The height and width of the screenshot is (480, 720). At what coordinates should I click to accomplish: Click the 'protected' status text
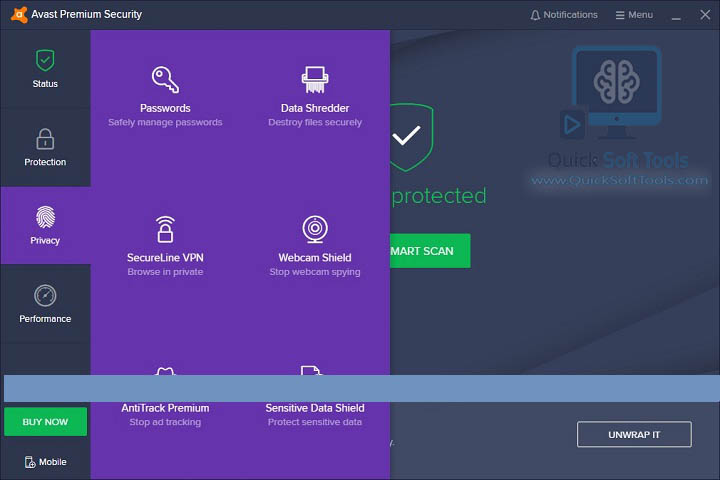coord(439,196)
